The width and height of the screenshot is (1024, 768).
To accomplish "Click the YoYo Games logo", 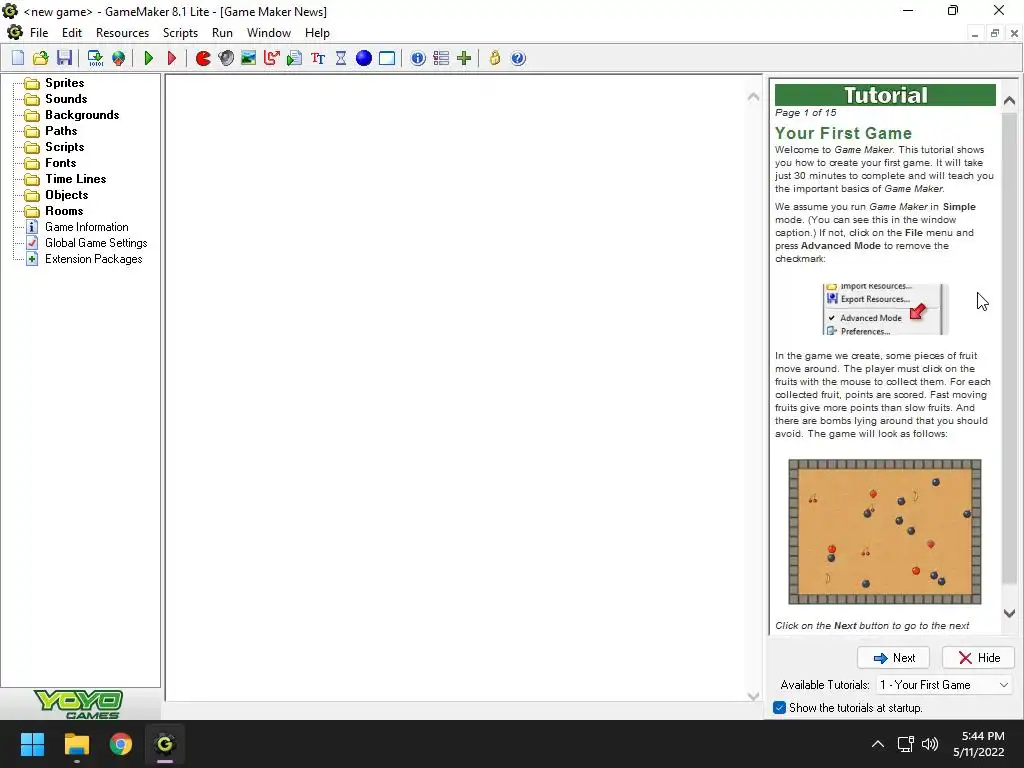I will [78, 705].
